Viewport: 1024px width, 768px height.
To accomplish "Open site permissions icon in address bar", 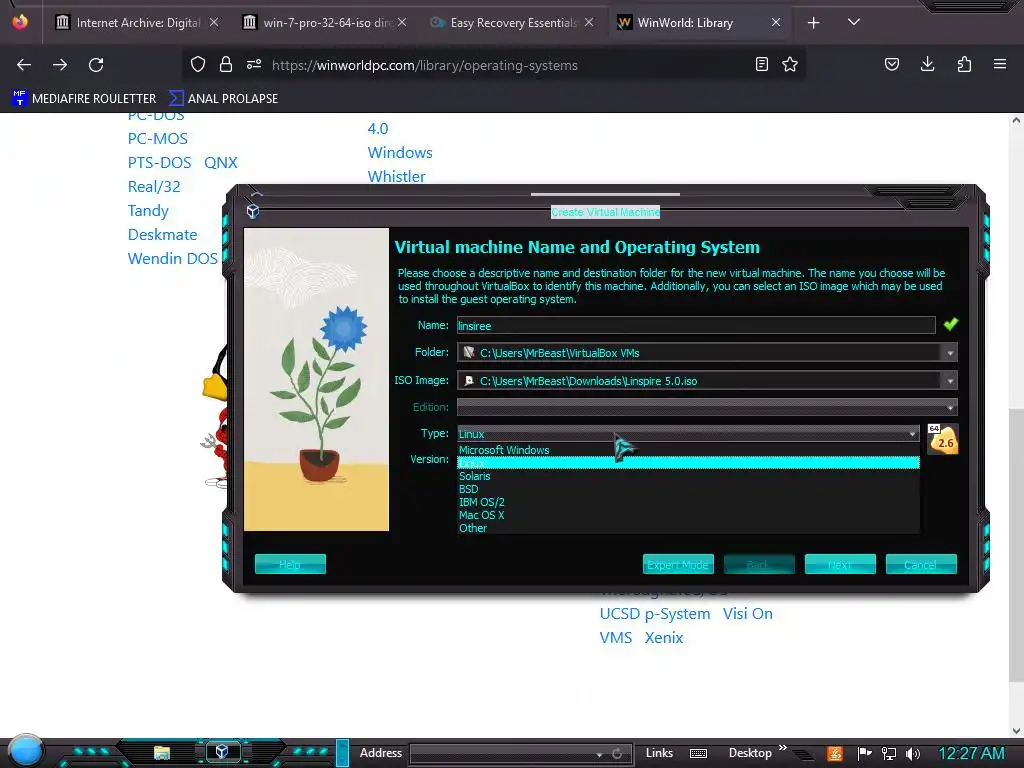I will click(254, 65).
